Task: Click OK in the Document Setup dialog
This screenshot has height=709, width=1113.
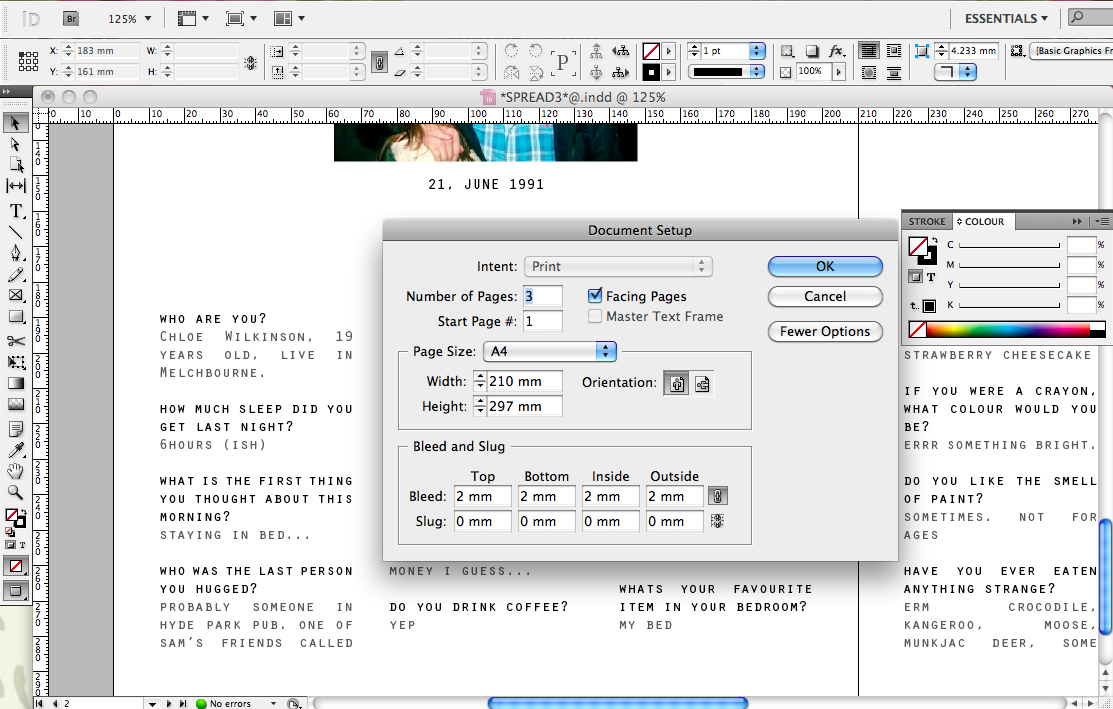Action: coord(824,266)
